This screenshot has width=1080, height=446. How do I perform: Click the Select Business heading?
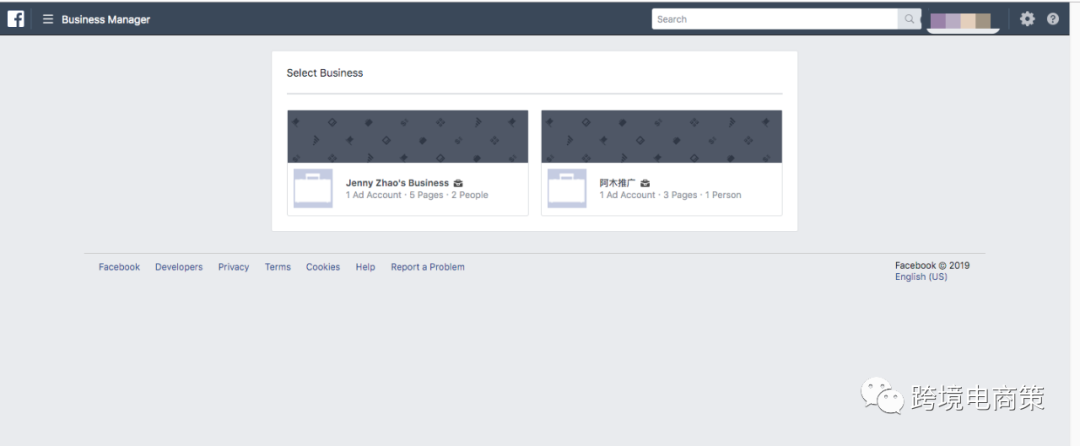click(324, 73)
